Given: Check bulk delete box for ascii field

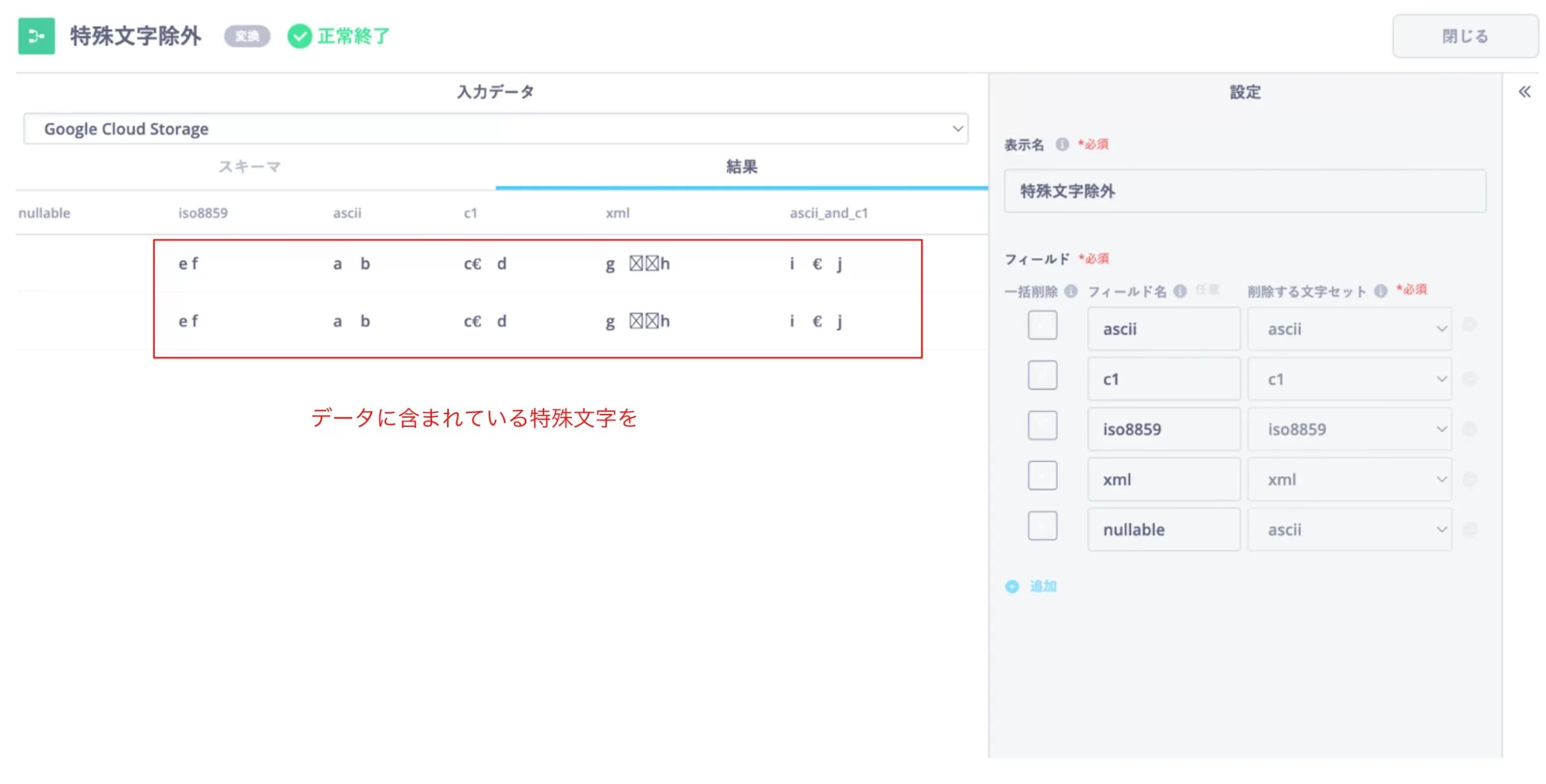Looking at the screenshot, I should coord(1042,325).
